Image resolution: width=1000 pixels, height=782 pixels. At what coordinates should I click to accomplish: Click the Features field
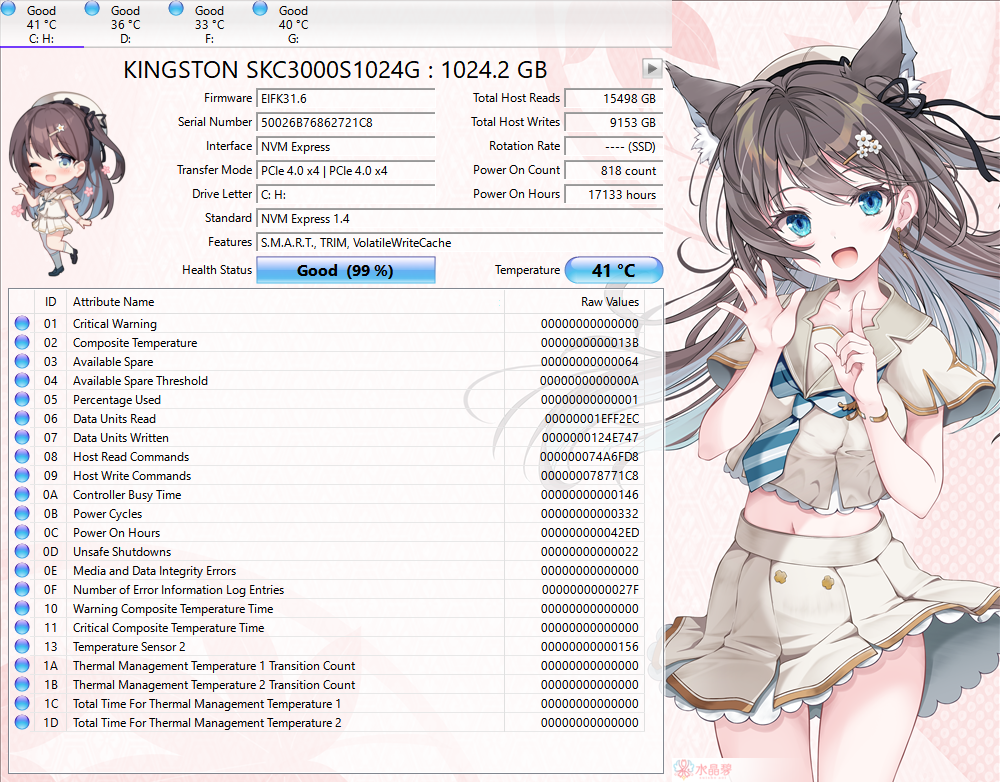tap(459, 243)
